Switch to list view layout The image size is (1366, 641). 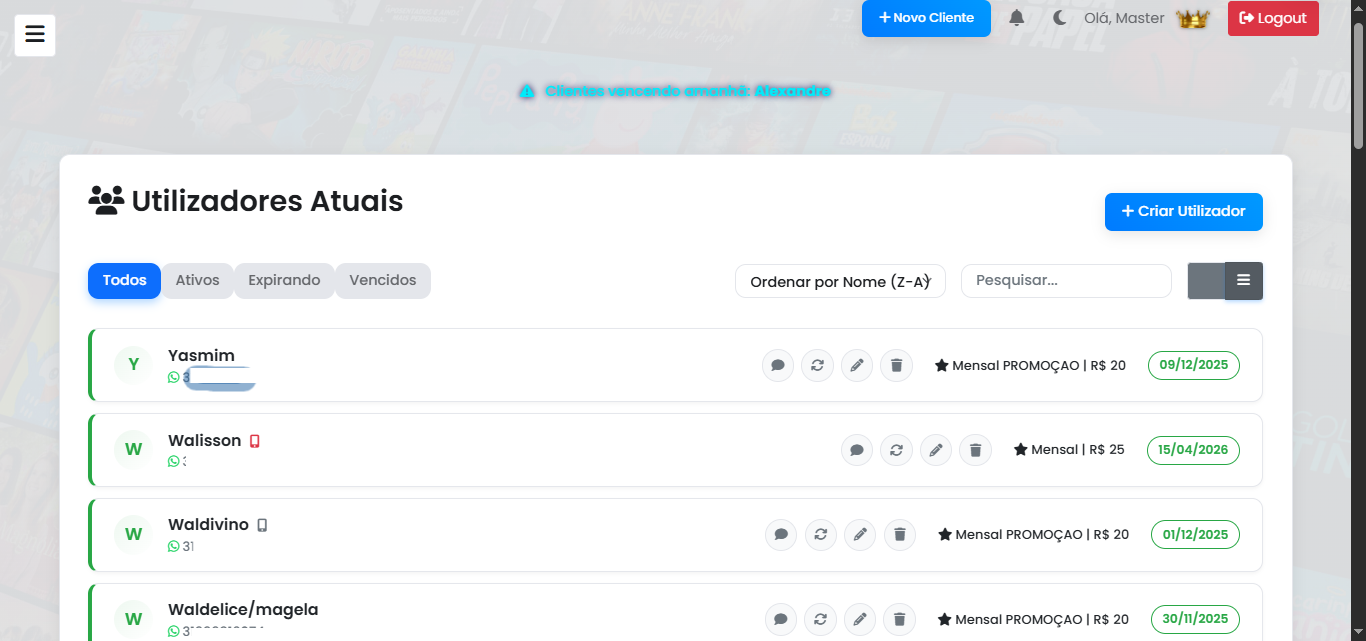click(1243, 281)
